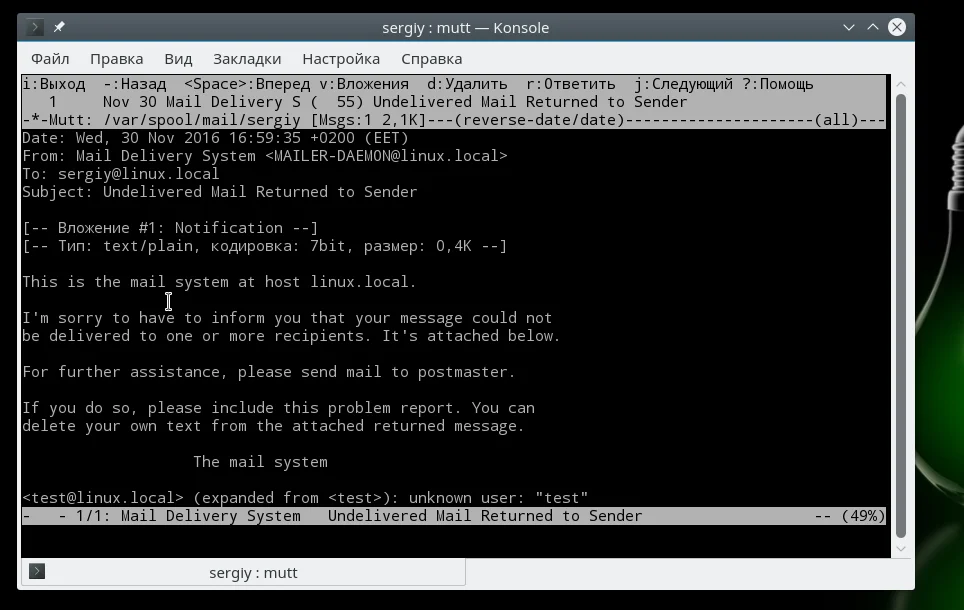The height and width of the screenshot is (610, 964).
Task: Click the terminal icon on the sergiy : mutt tab
Action: 37,572
